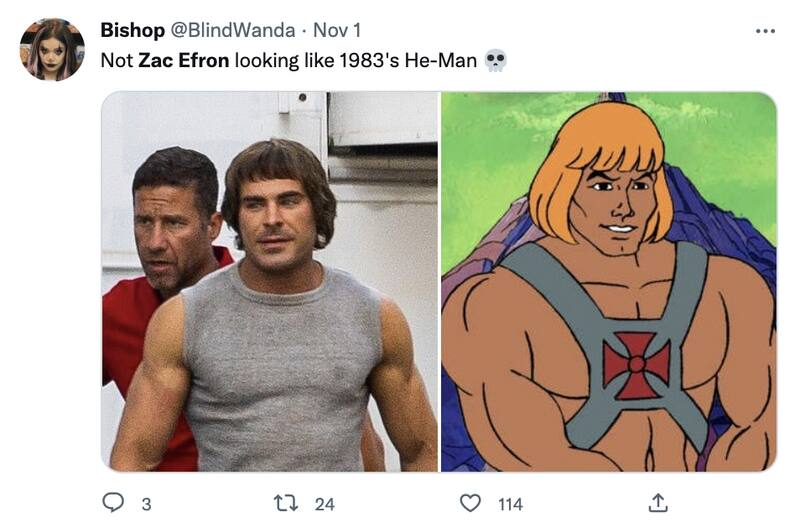
Task: Open the tweet's three-dot more menu
Action: [765, 30]
